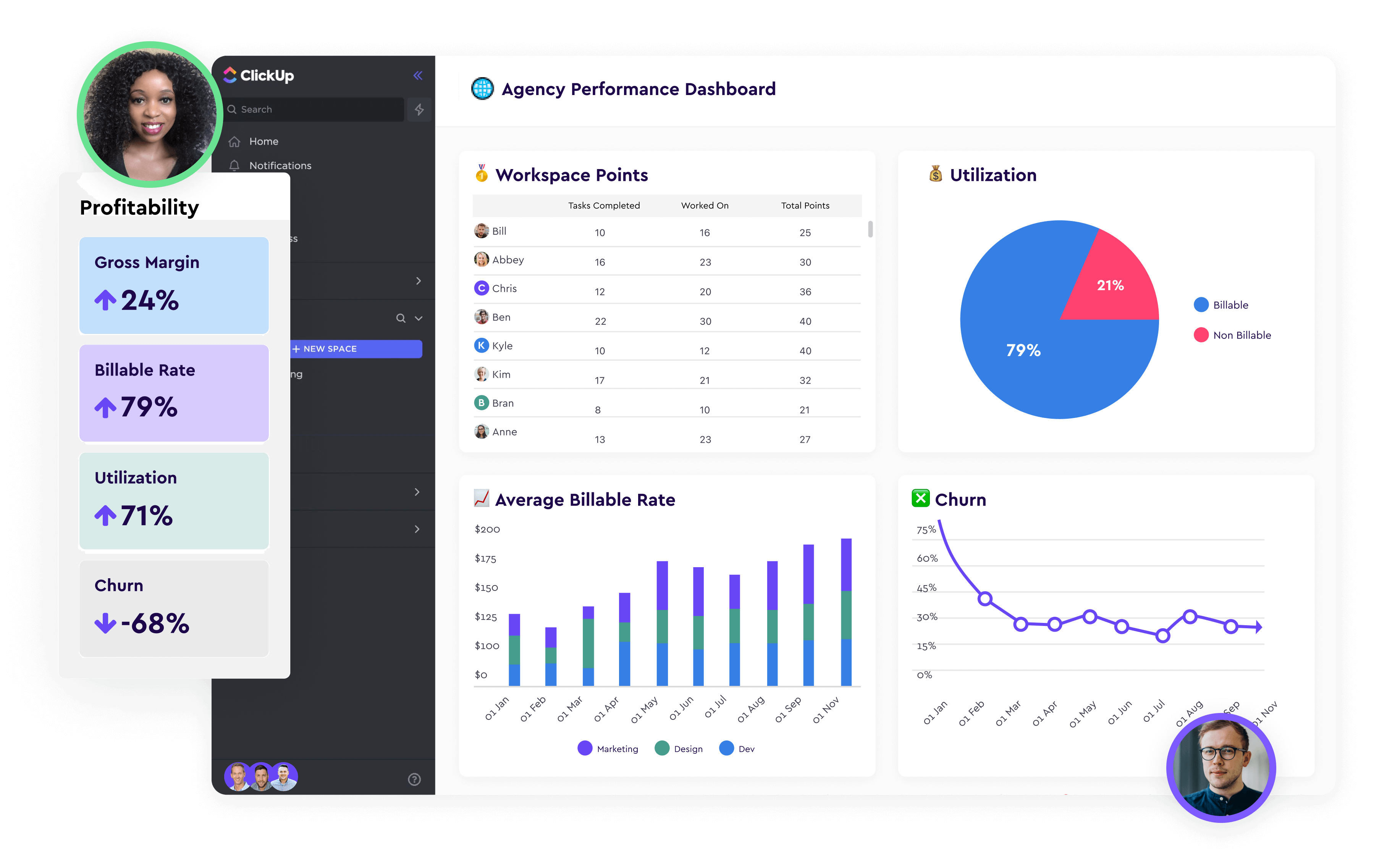This screenshot has width=1400, height=850.
Task: Click the Non Billable legend pink swatch
Action: pyautogui.click(x=1201, y=335)
